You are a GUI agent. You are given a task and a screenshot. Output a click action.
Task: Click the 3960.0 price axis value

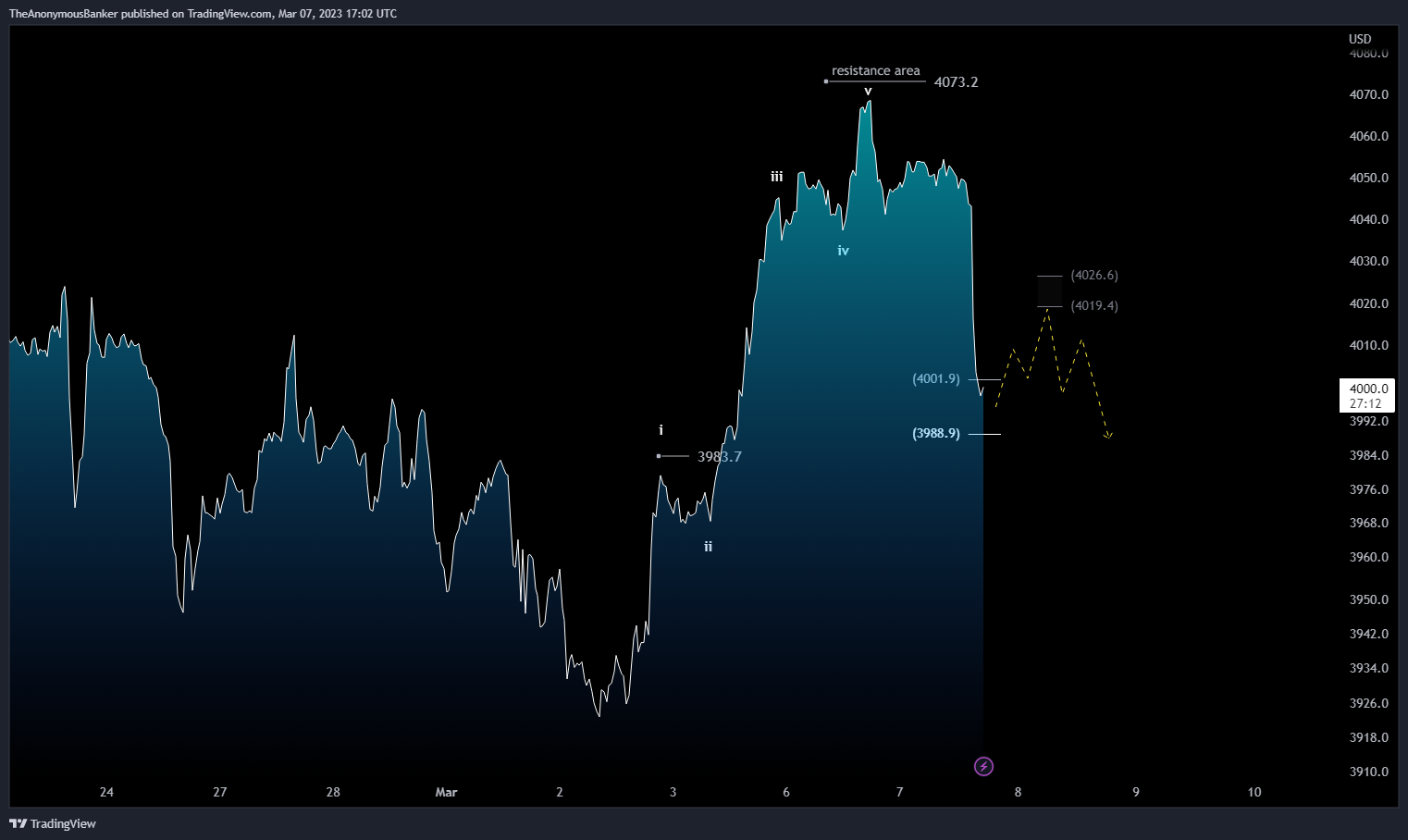1369,557
